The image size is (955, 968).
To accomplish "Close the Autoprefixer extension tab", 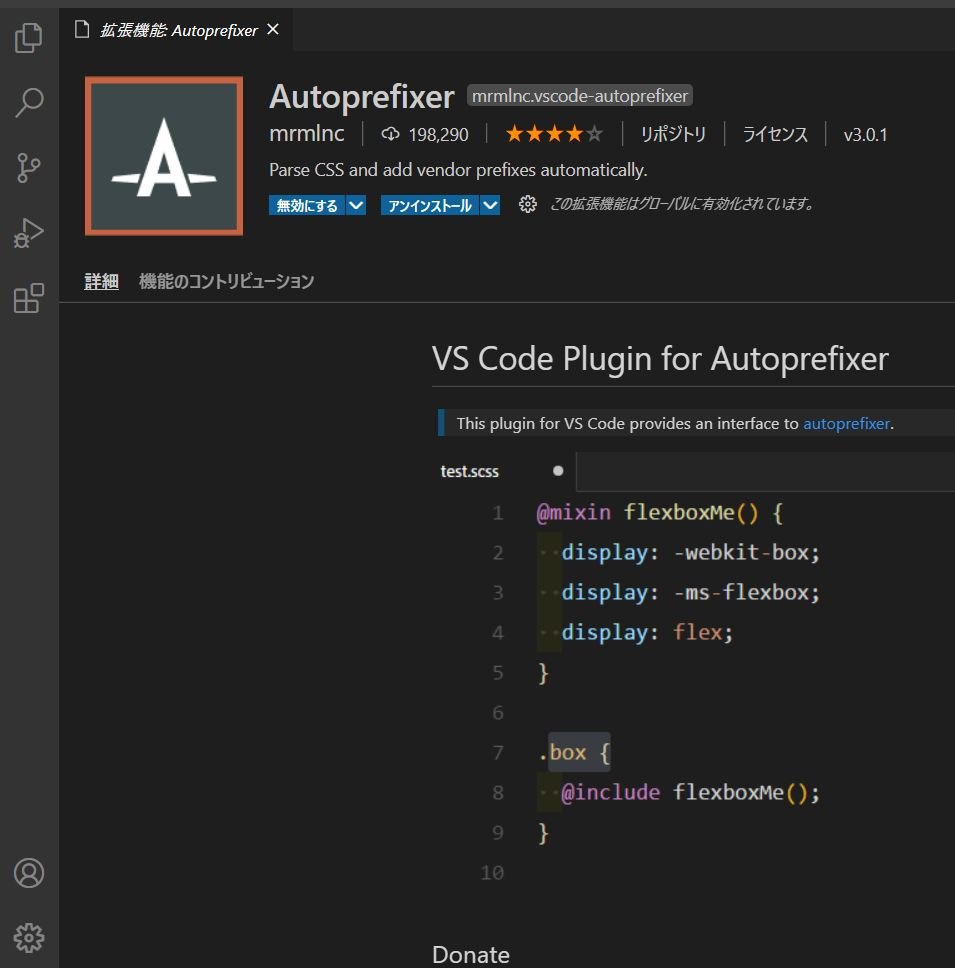I will pos(273,30).
